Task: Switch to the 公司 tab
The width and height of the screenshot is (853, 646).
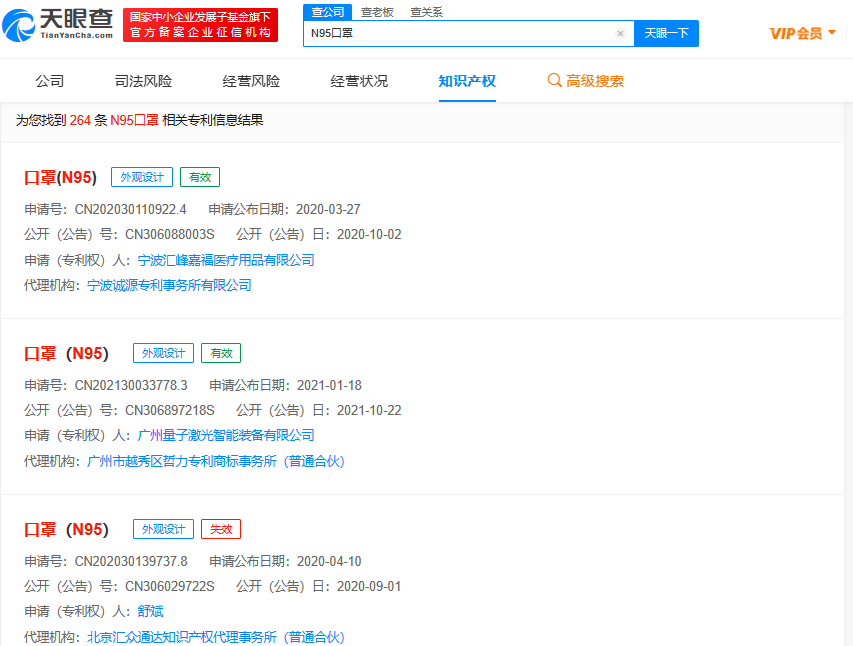Action: click(50, 81)
